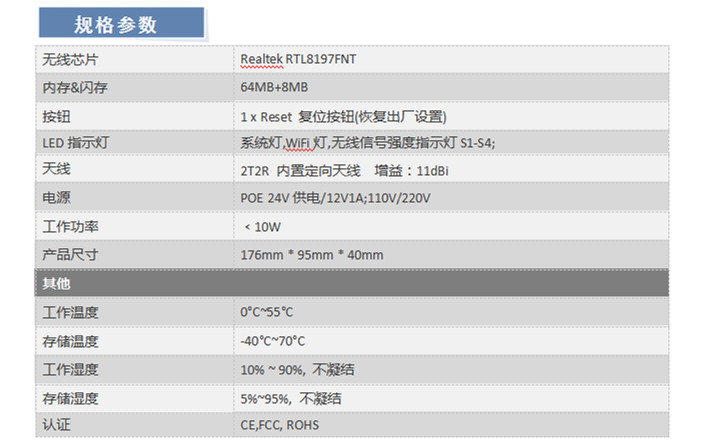Select the 增益：11dBi gain text

[411, 171]
